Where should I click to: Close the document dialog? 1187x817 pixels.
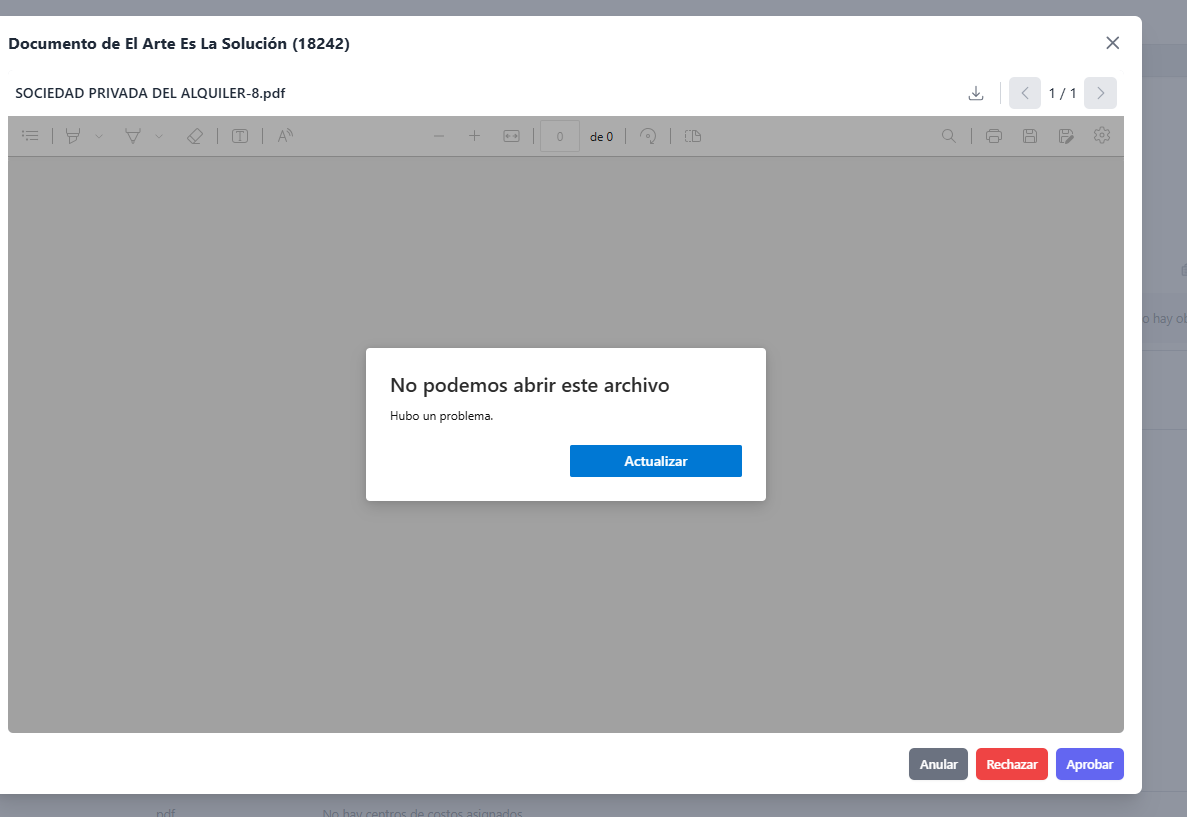(x=1112, y=43)
